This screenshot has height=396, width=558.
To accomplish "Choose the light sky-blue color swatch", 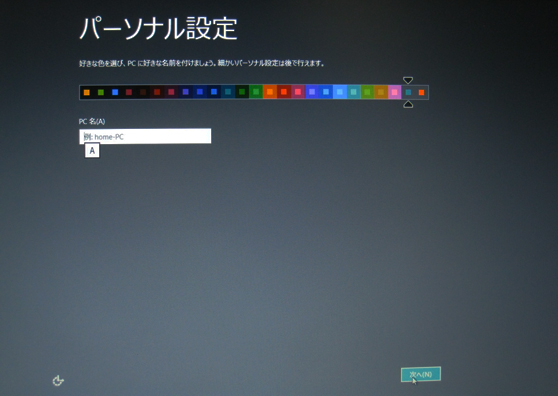I will pyautogui.click(x=339, y=93).
